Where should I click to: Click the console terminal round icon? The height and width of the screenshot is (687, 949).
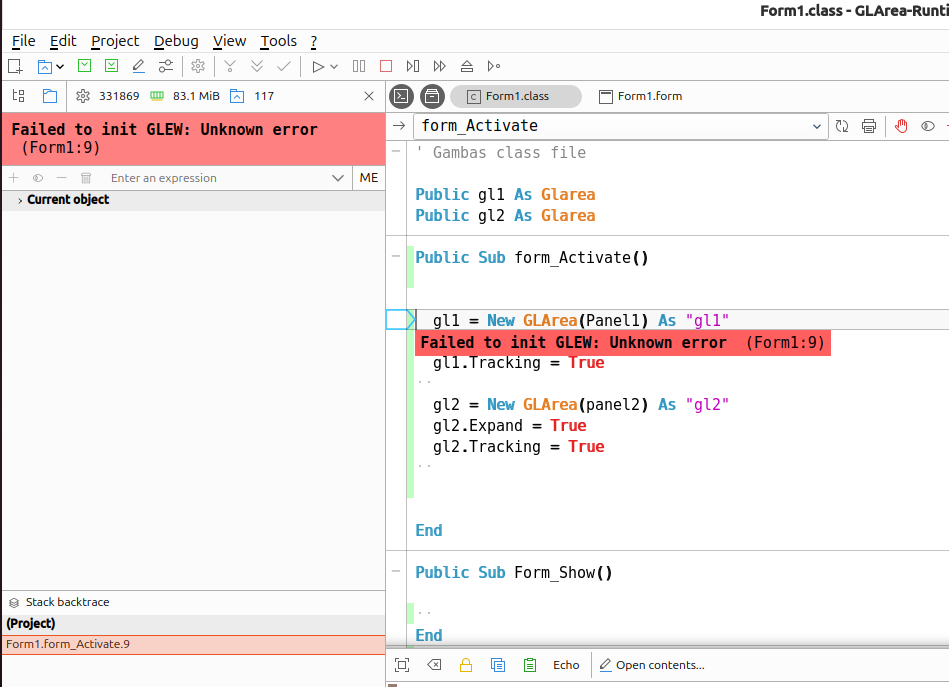pos(401,96)
